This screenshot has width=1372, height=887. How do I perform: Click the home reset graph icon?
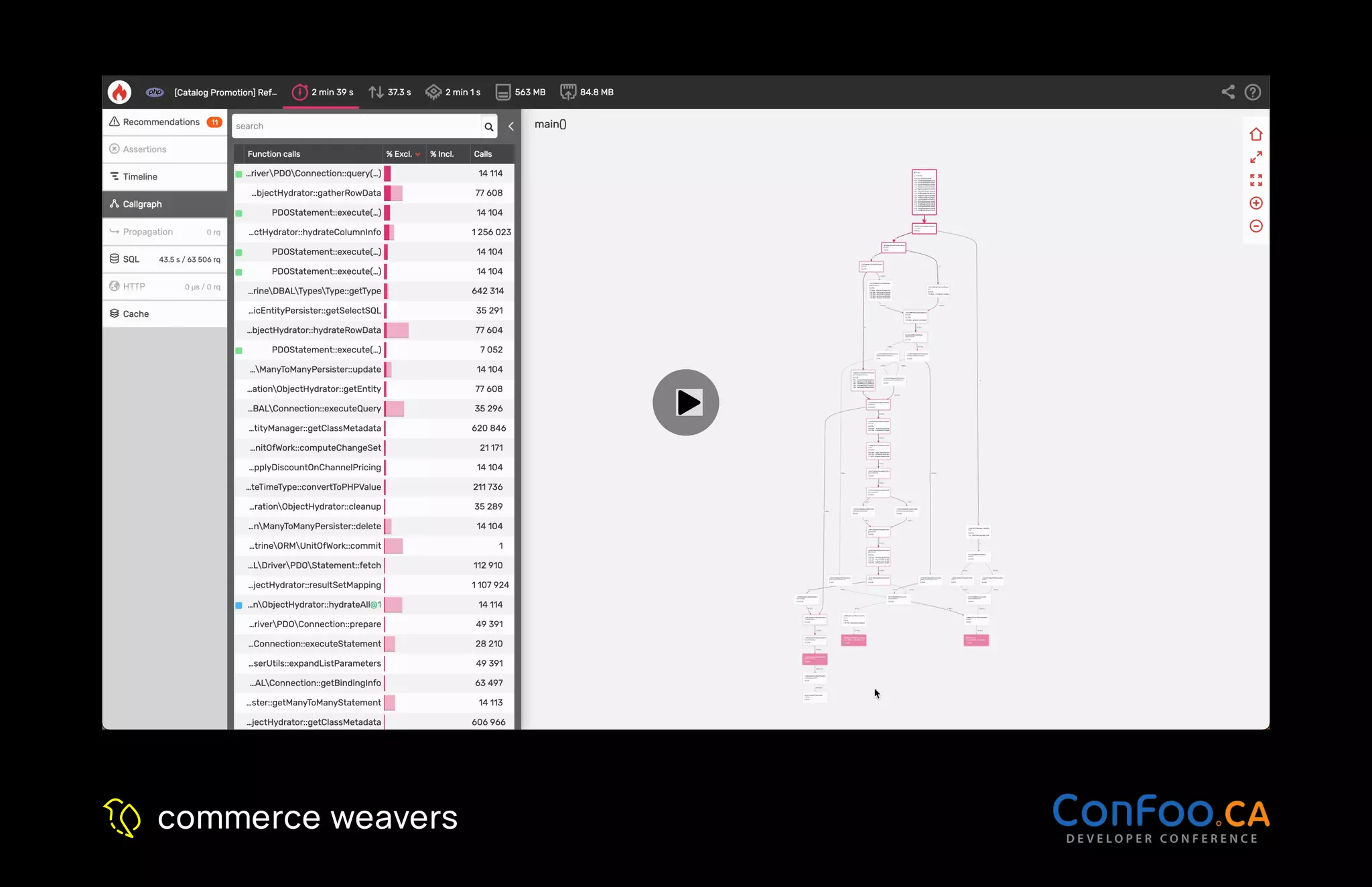coord(1255,135)
